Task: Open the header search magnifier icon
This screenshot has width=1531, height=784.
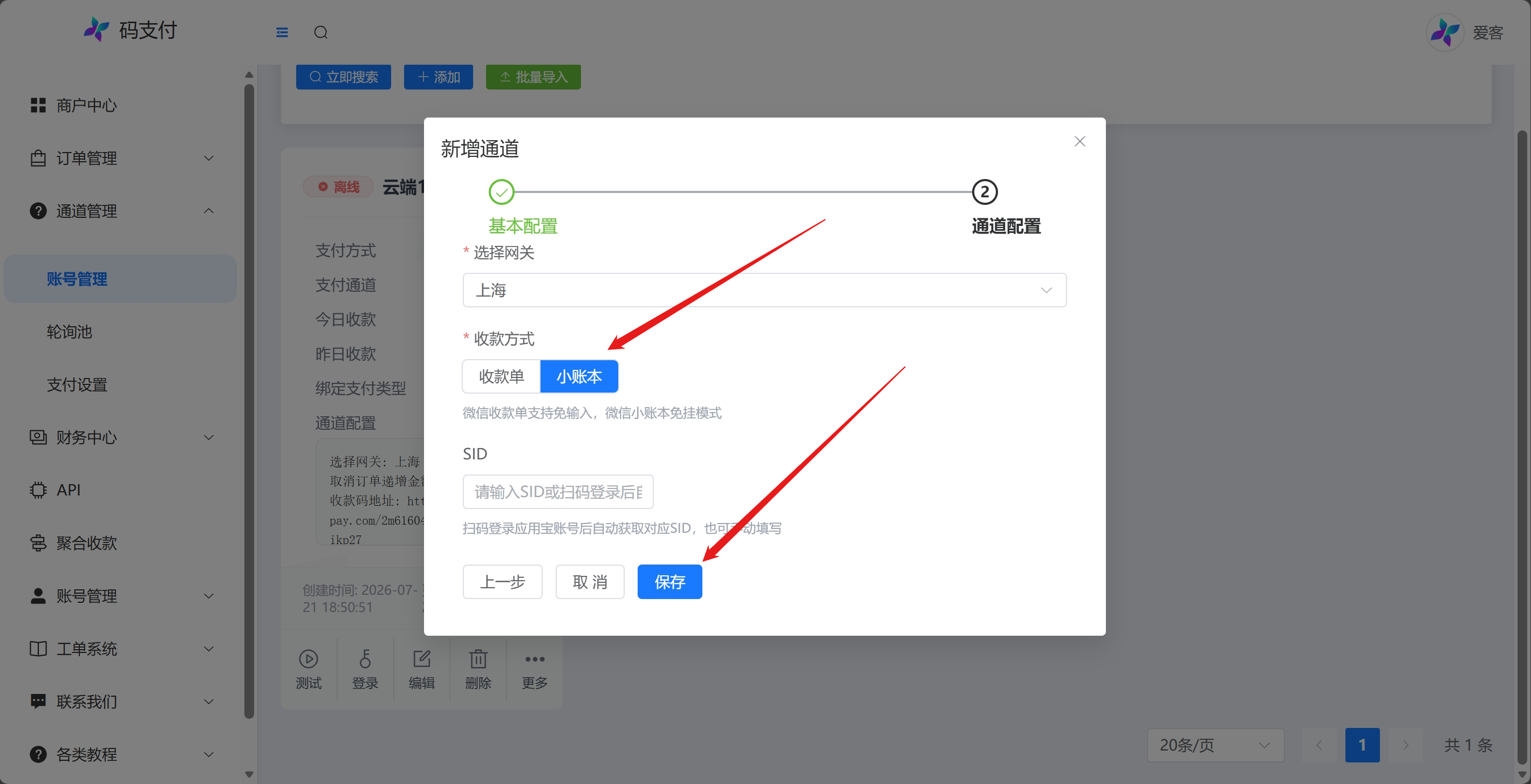Action: 321,32
